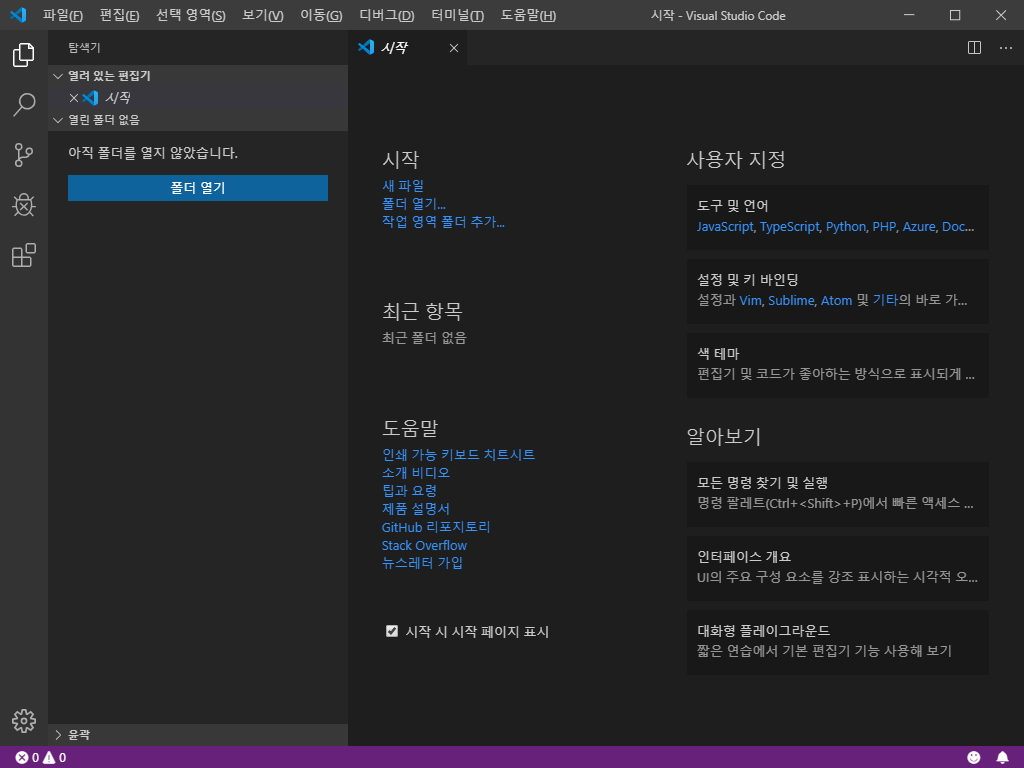Click the warnings count in status bar

[55, 758]
